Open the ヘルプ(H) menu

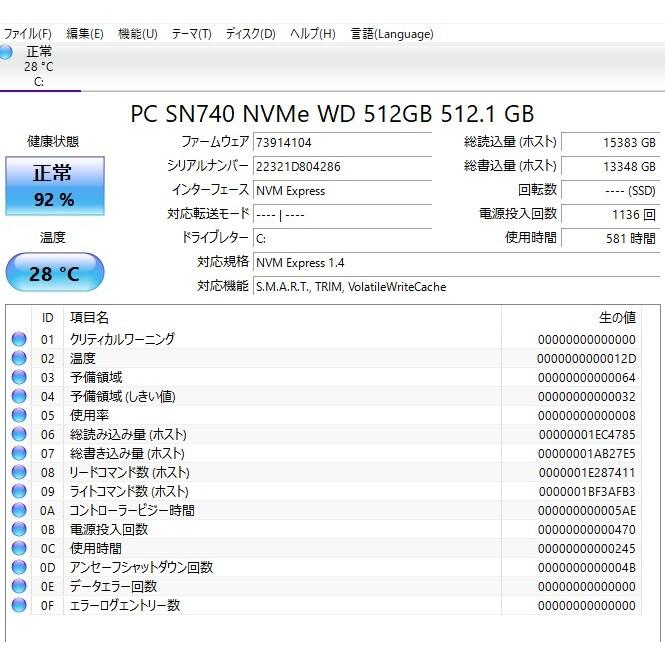(313, 34)
